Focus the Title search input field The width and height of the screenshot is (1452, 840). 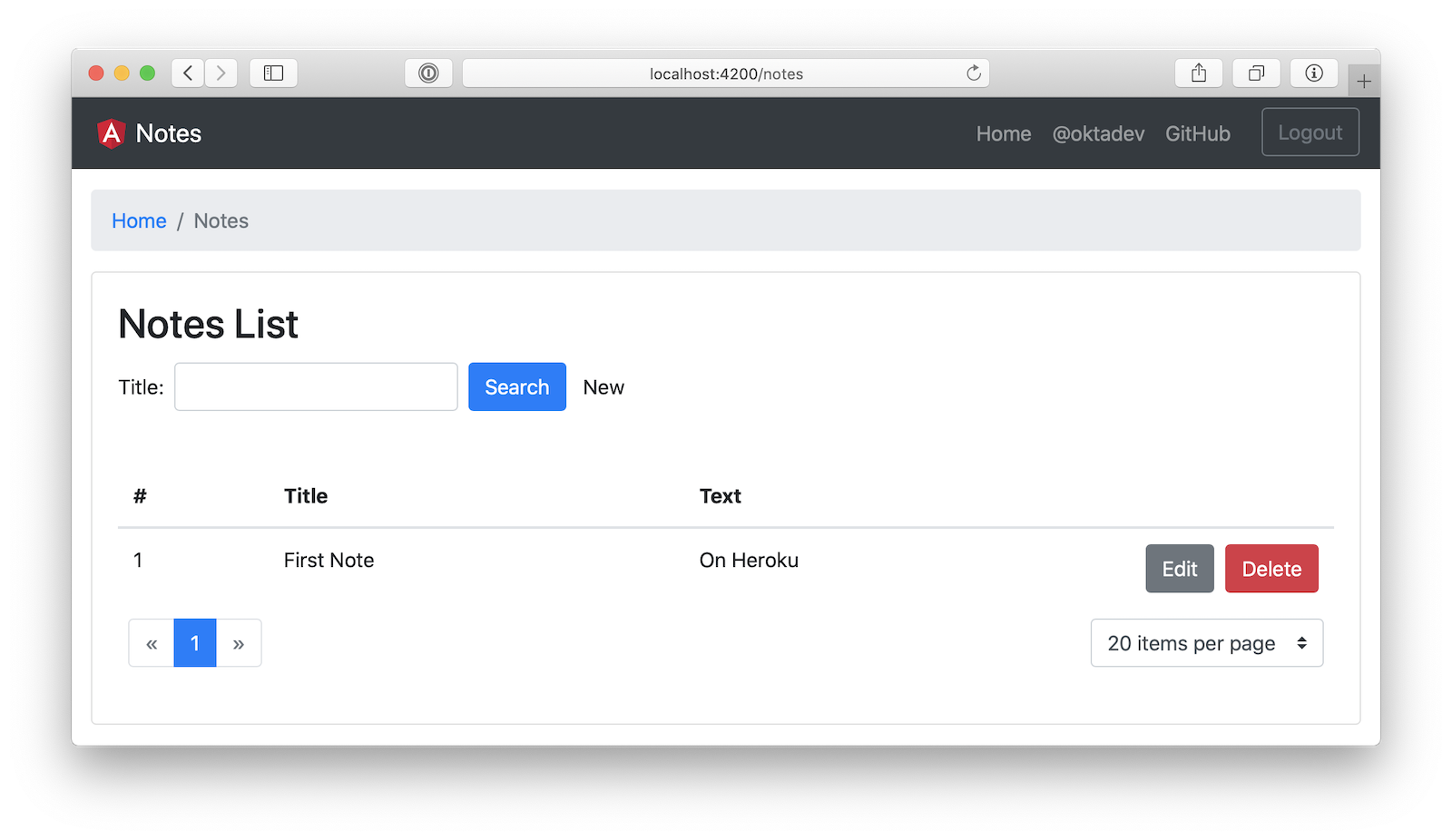(x=316, y=387)
